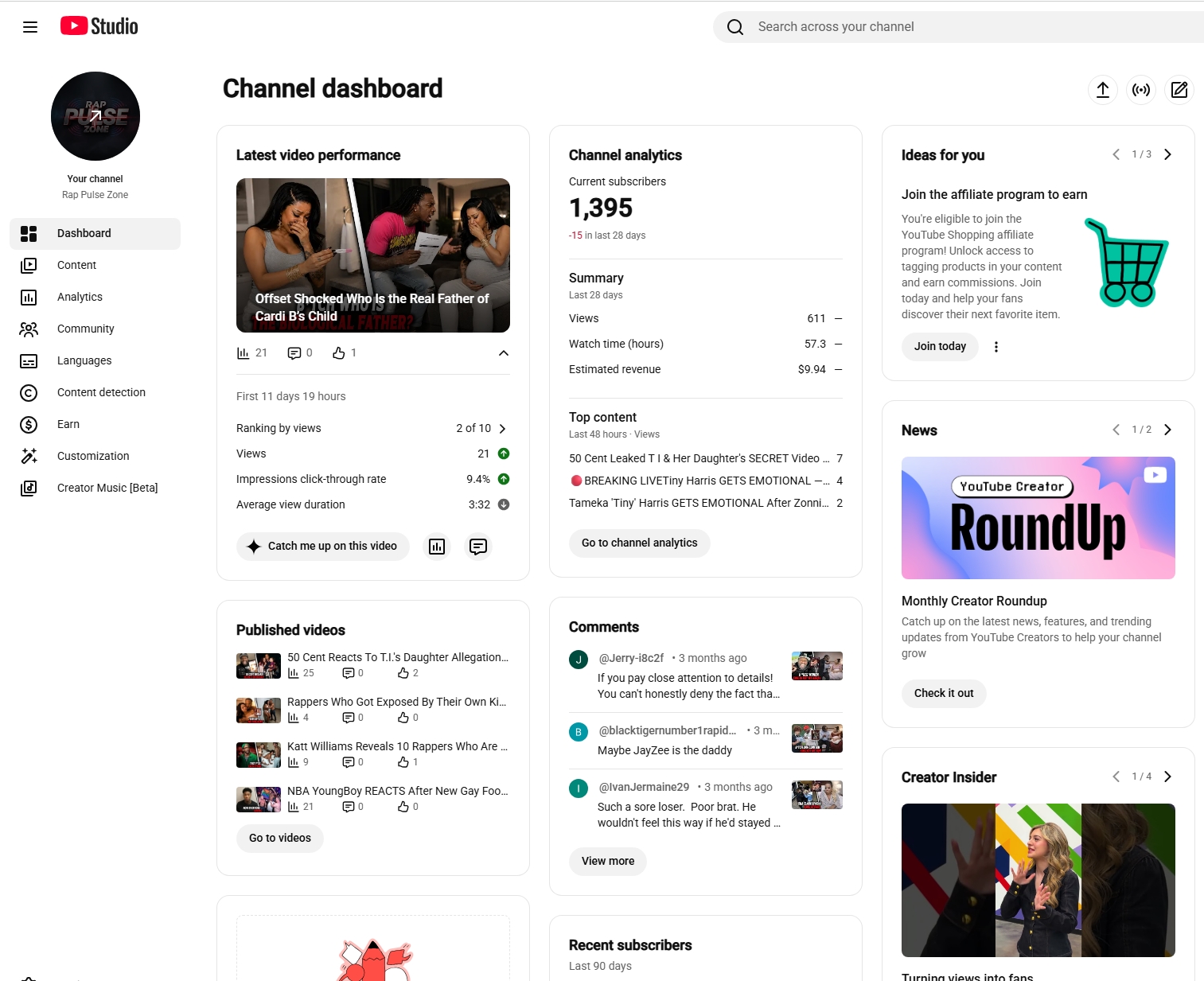The width and height of the screenshot is (1204, 981).
Task: Open the hamburger navigation menu
Action: click(x=30, y=27)
